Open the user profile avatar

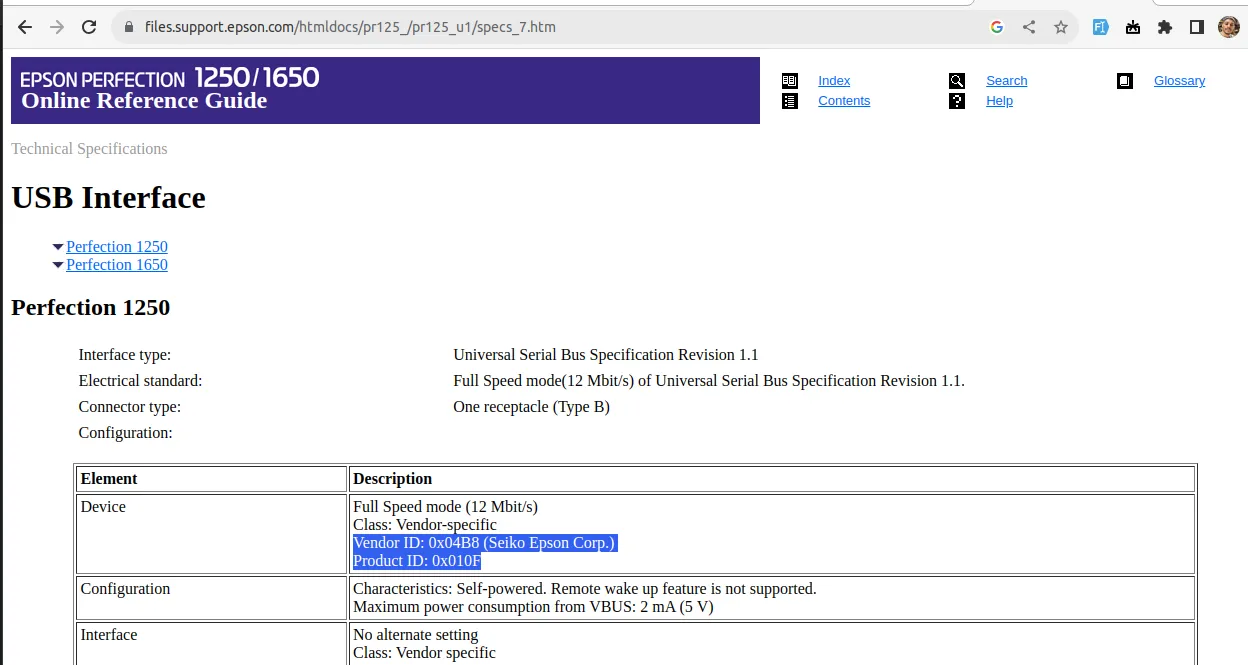click(x=1229, y=27)
